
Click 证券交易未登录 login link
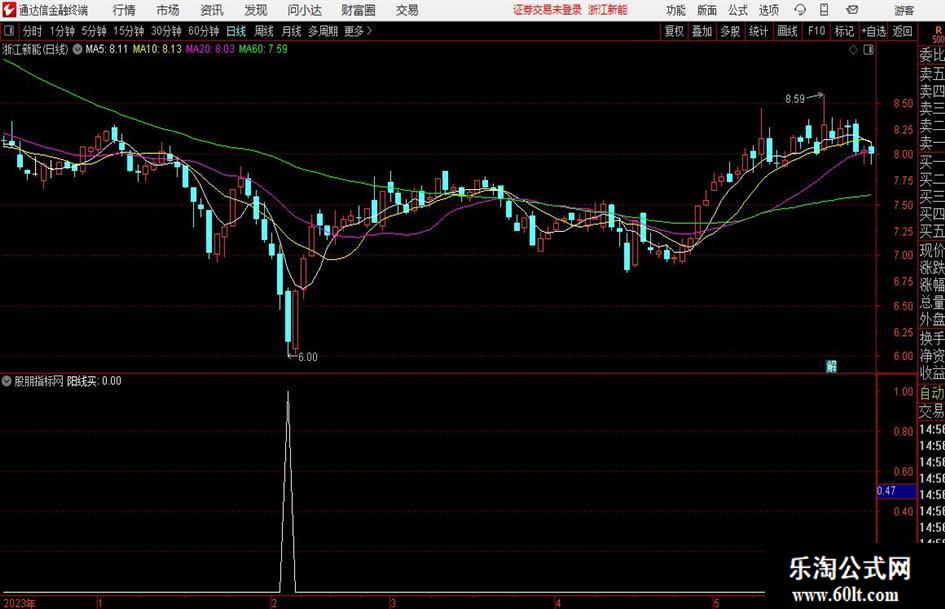click(547, 10)
